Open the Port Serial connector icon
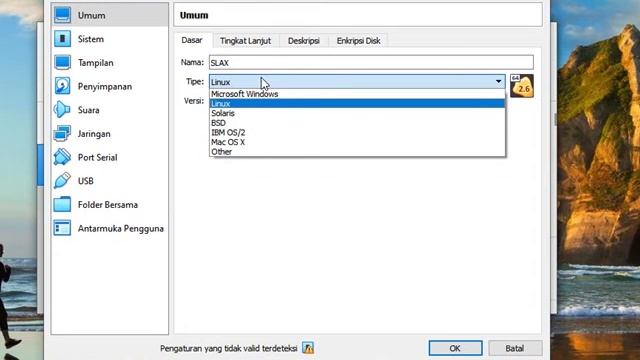Screen dimensions: 640x360 (x=62, y=157)
